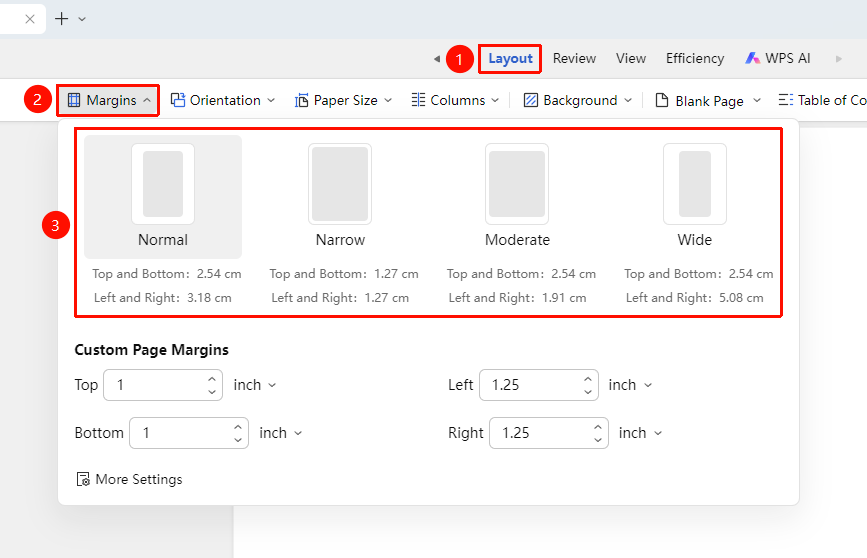Decrease the Top margin value
The height and width of the screenshot is (558, 867).
pyautogui.click(x=212, y=392)
